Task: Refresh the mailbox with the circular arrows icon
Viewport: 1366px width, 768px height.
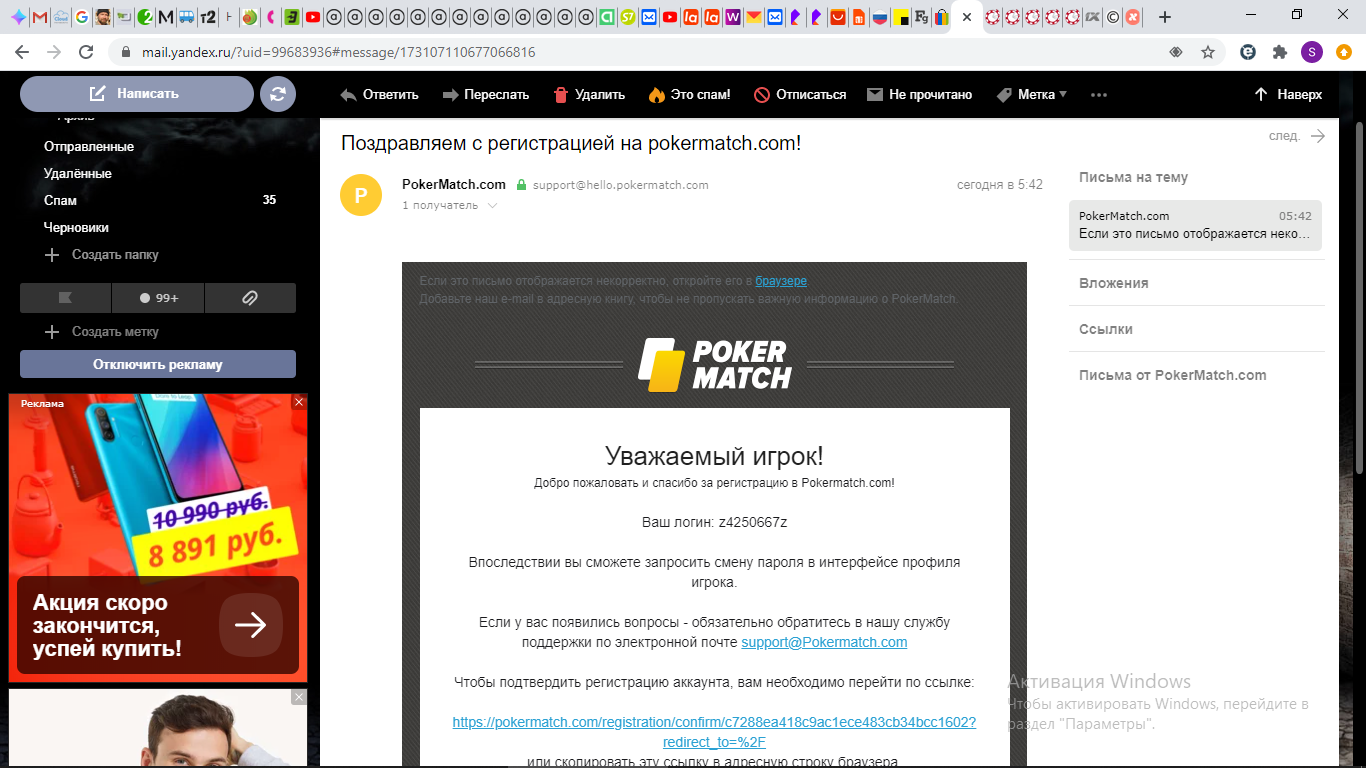Action: (x=278, y=94)
